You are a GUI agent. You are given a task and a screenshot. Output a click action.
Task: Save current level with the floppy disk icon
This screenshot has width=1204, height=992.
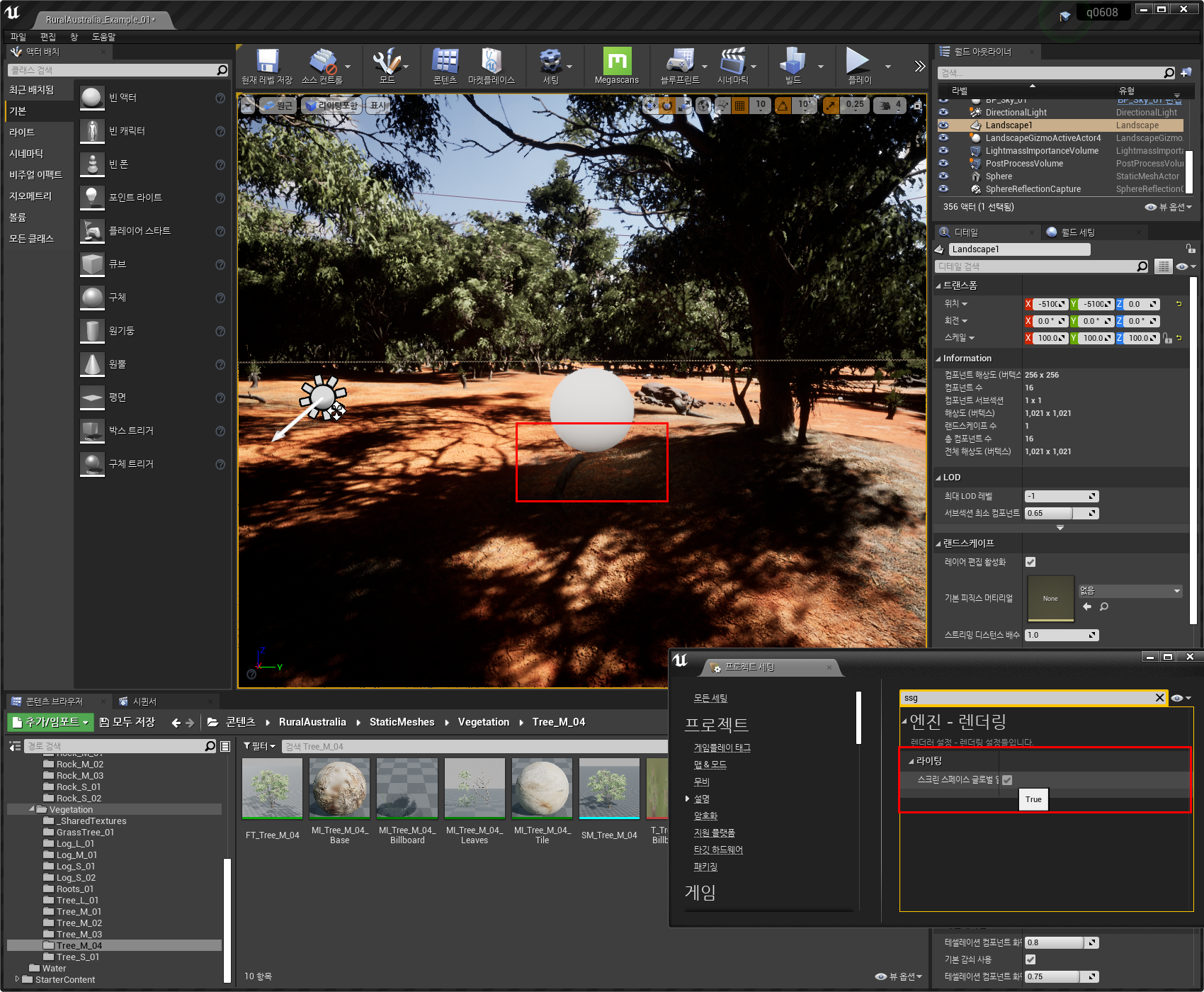(267, 62)
